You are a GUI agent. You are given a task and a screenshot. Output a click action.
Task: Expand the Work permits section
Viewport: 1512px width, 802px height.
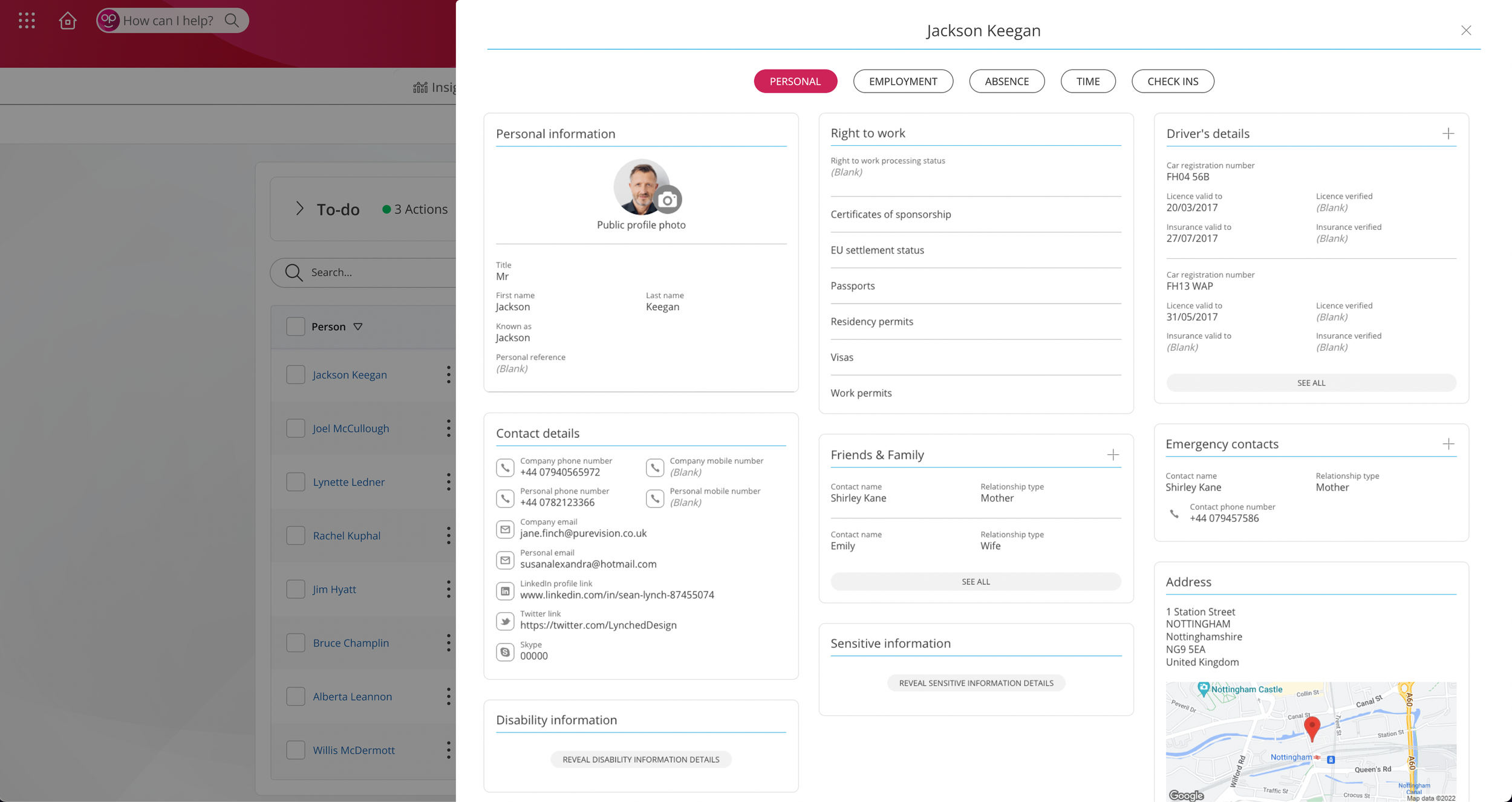coord(976,393)
